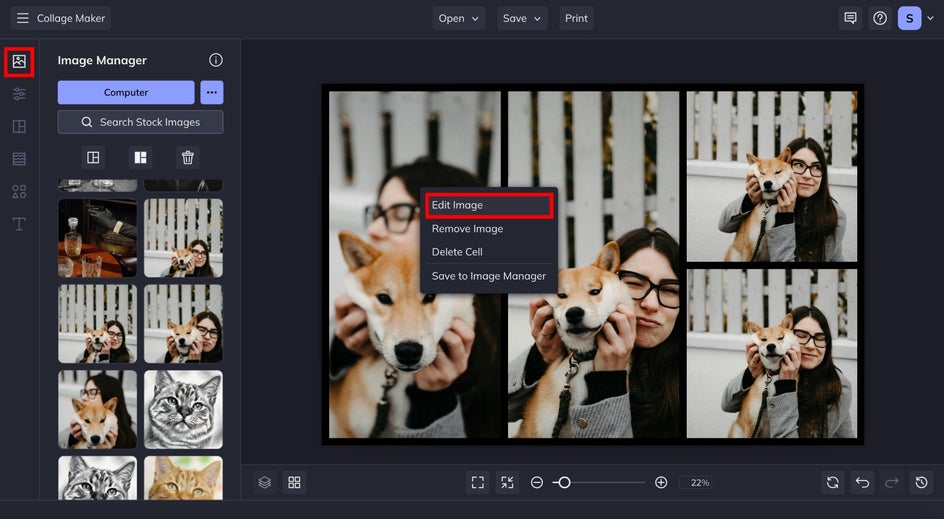The image size is (944, 519).
Task: Show Image Manager info icon
Action: coord(216,60)
